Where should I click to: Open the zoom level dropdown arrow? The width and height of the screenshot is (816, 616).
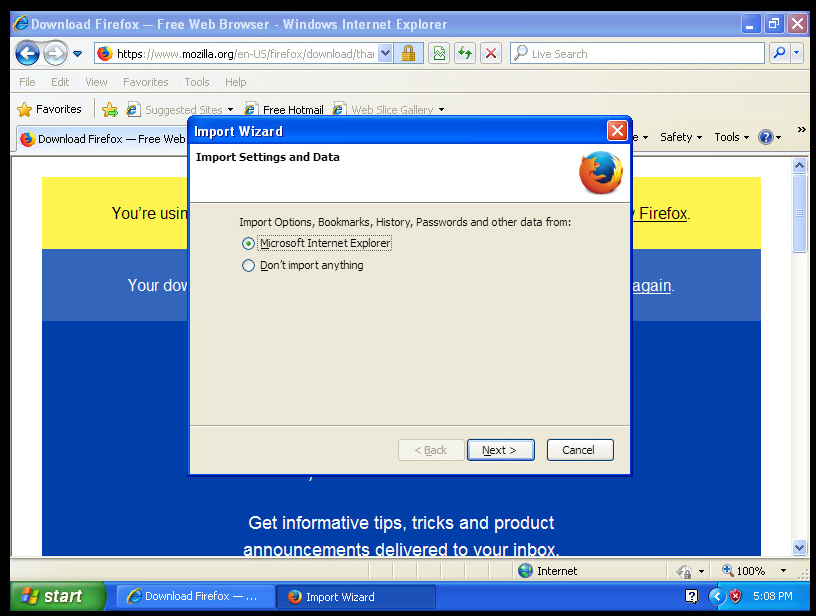(783, 571)
